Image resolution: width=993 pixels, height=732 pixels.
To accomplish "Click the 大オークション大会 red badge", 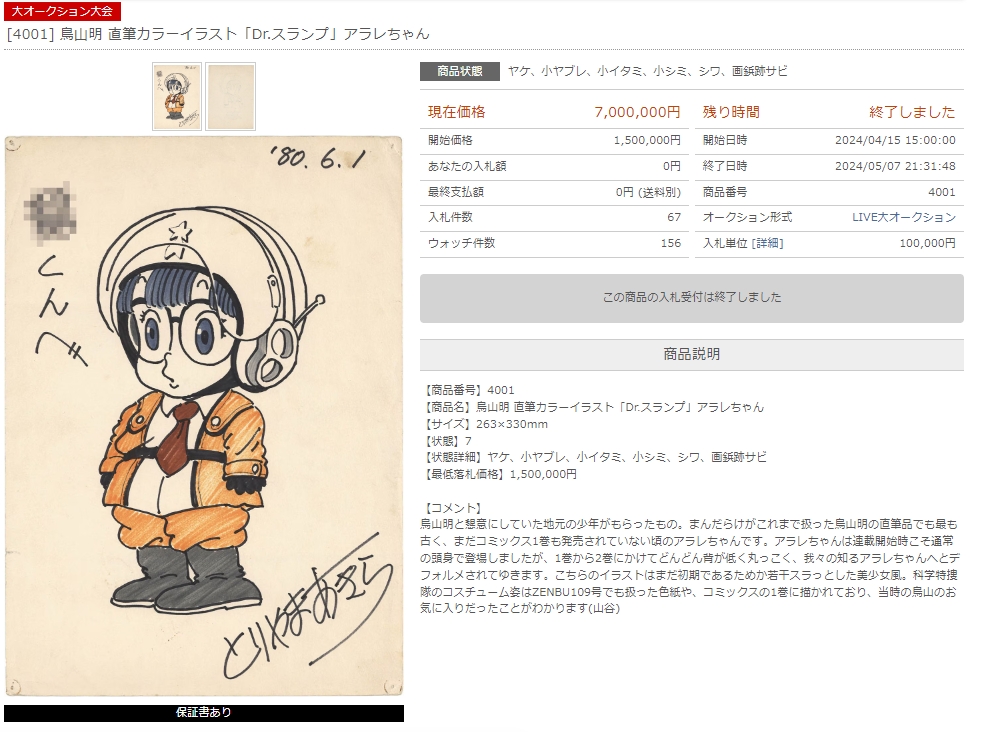I will pos(62,11).
